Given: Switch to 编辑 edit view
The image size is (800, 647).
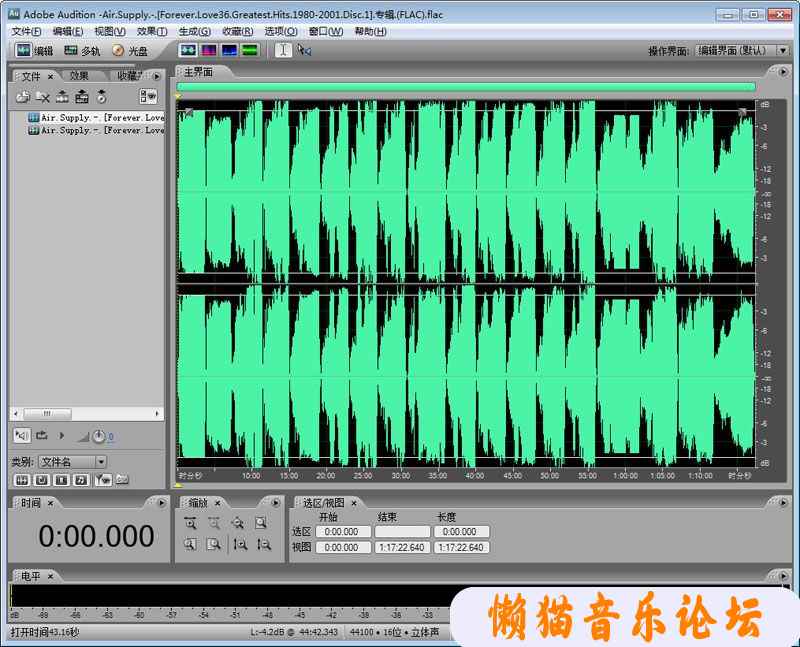Looking at the screenshot, I should pos(34,51).
